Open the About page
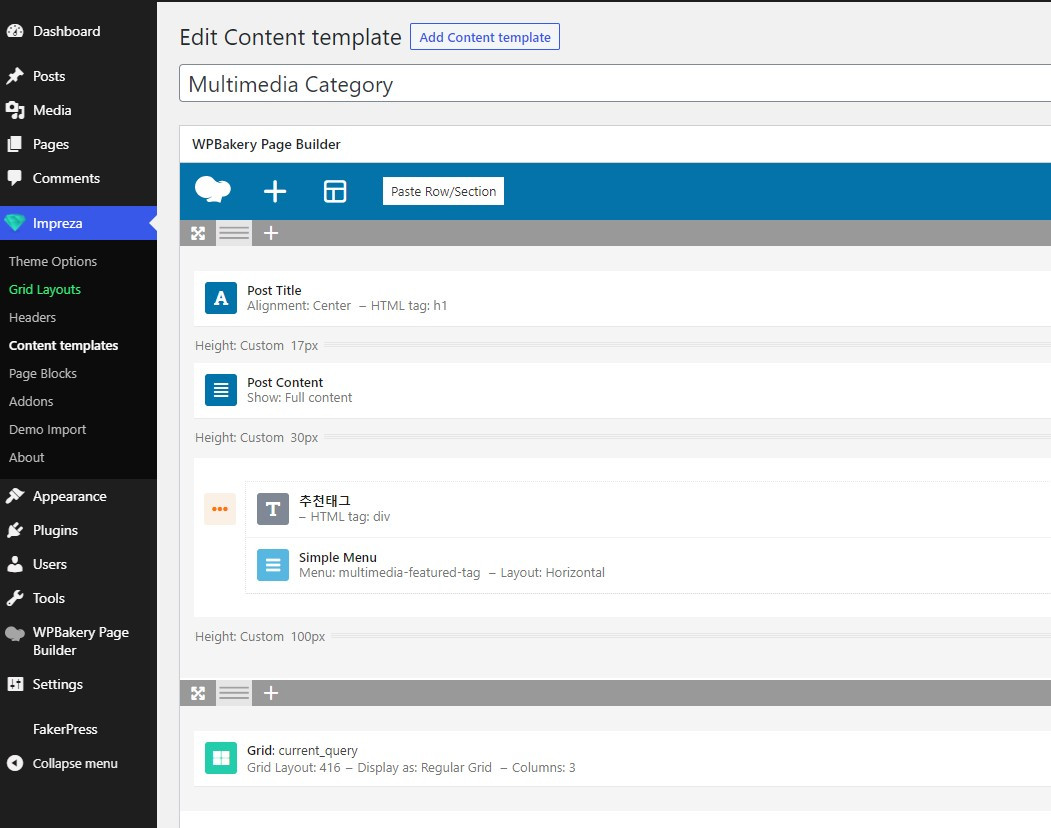The height and width of the screenshot is (828, 1051). 27,458
